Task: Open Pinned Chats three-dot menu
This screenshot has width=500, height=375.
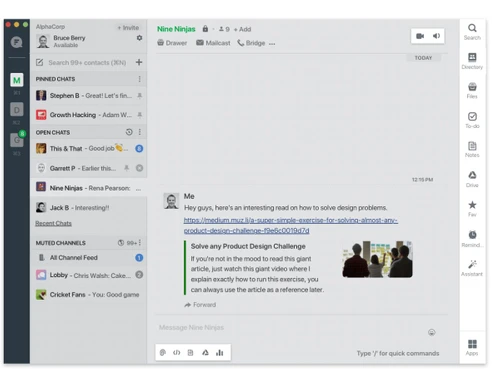Action: coord(139,79)
